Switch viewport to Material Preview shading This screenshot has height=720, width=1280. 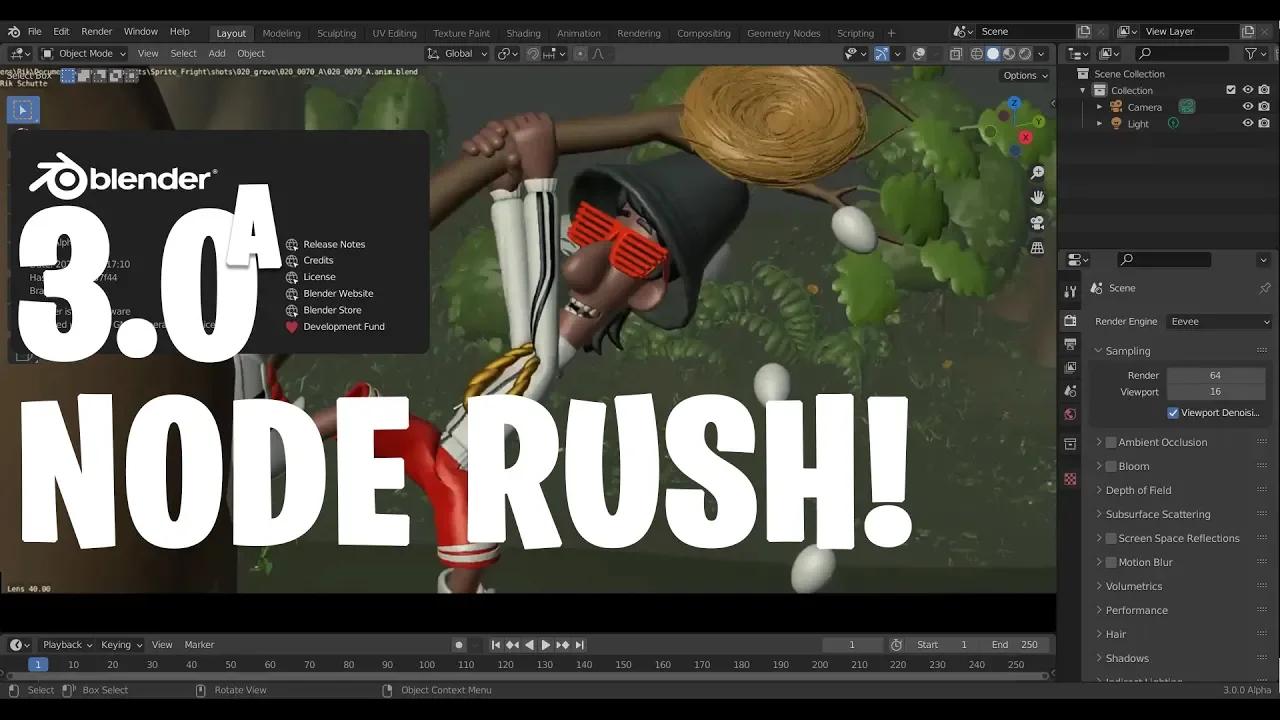point(1008,53)
